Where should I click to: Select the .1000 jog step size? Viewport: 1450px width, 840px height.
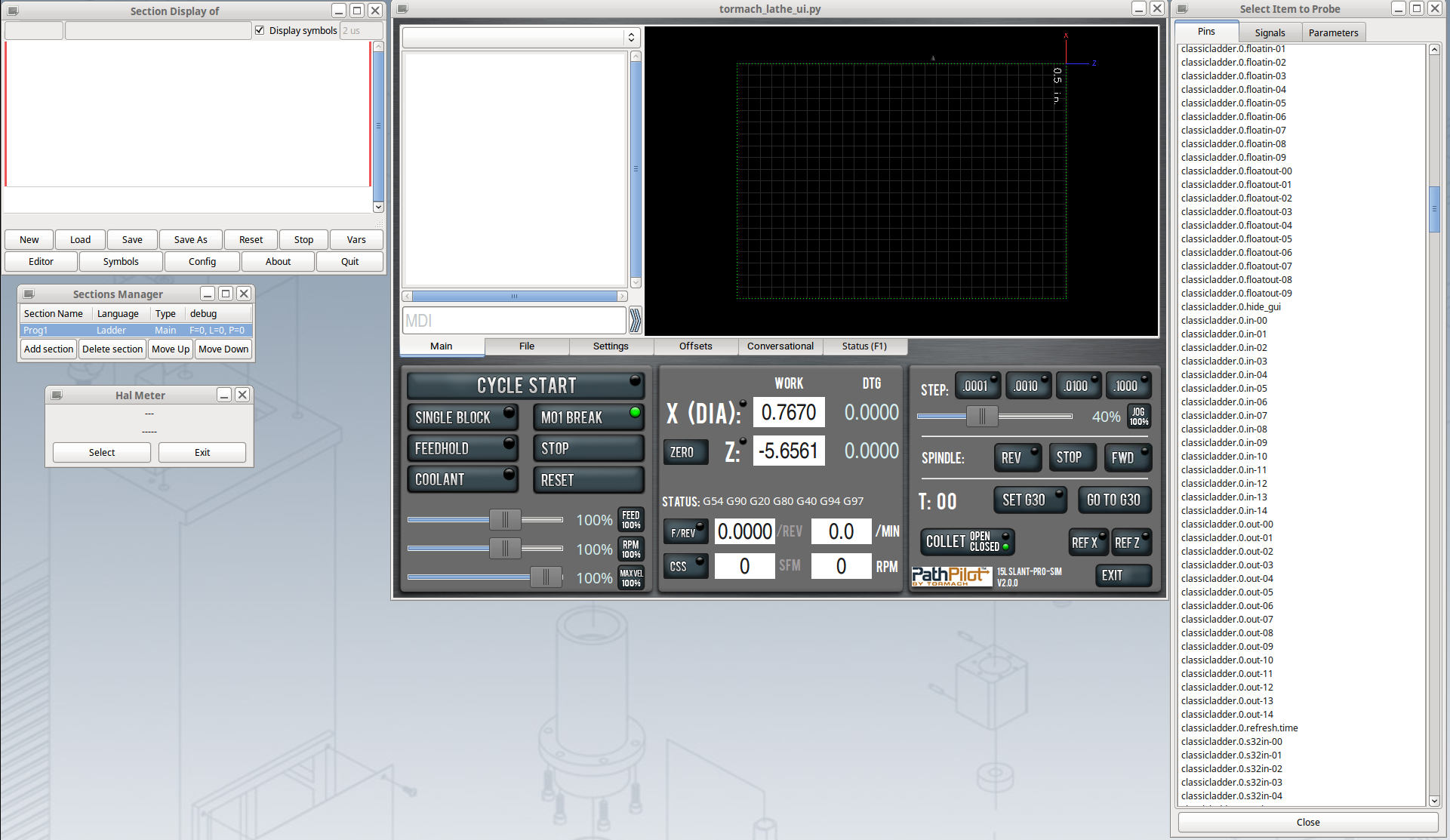coord(1128,386)
